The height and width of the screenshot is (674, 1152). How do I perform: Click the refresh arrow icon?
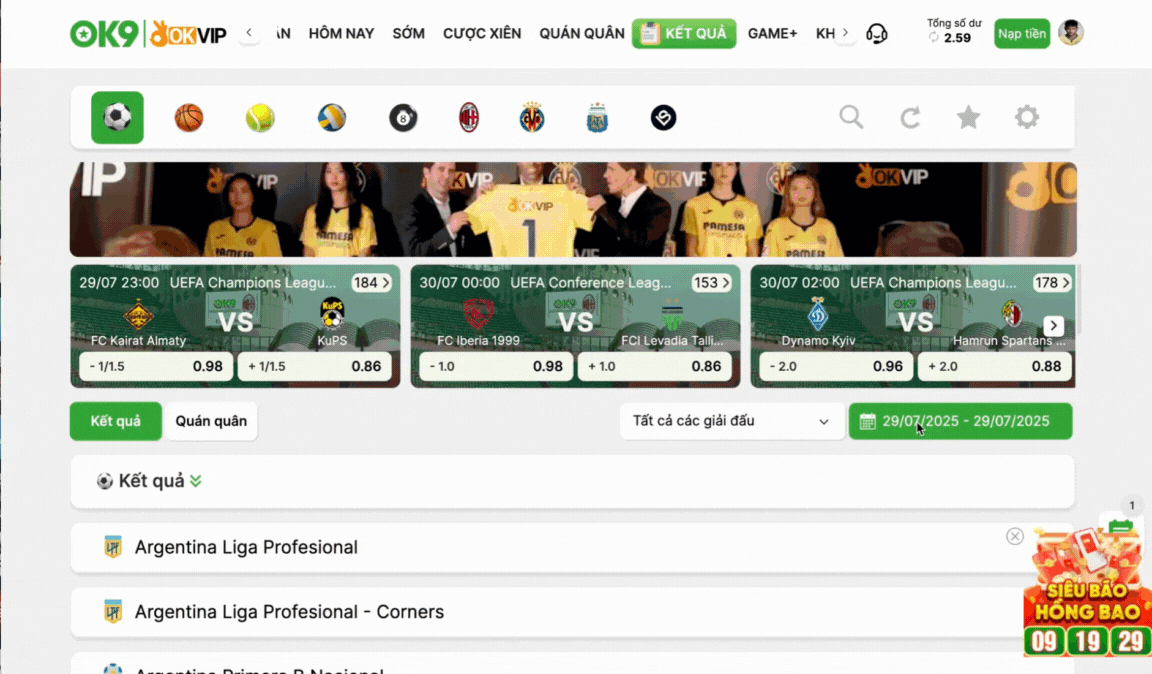tap(910, 117)
